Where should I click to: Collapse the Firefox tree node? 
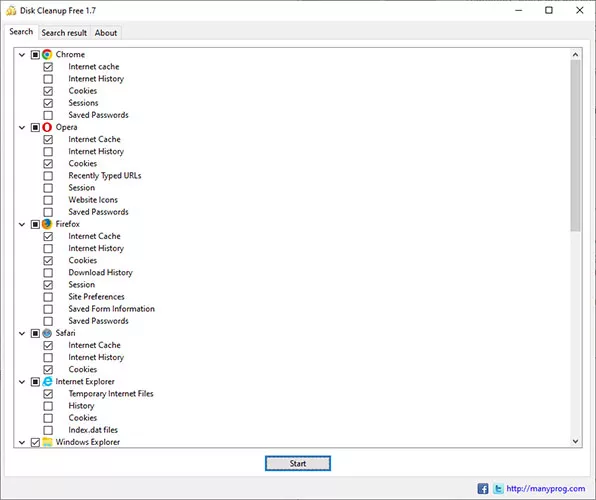(22, 224)
